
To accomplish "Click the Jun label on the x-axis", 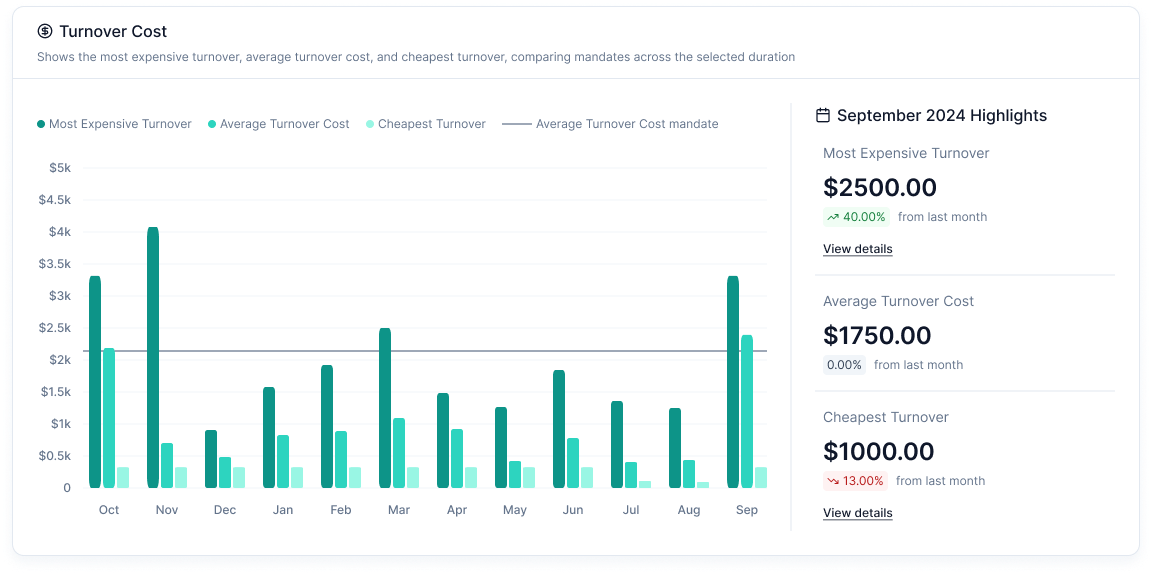I will [x=573, y=510].
